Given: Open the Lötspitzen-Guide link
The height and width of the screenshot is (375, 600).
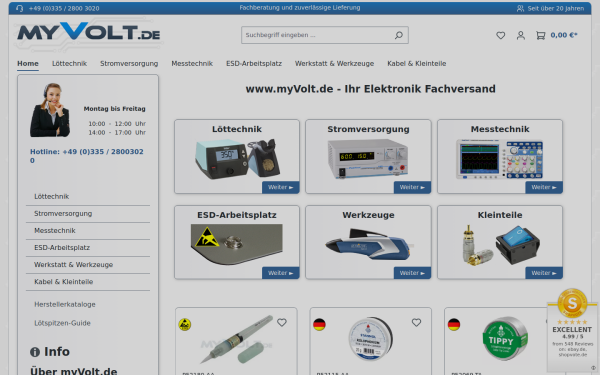Looking at the screenshot, I should [62, 323].
